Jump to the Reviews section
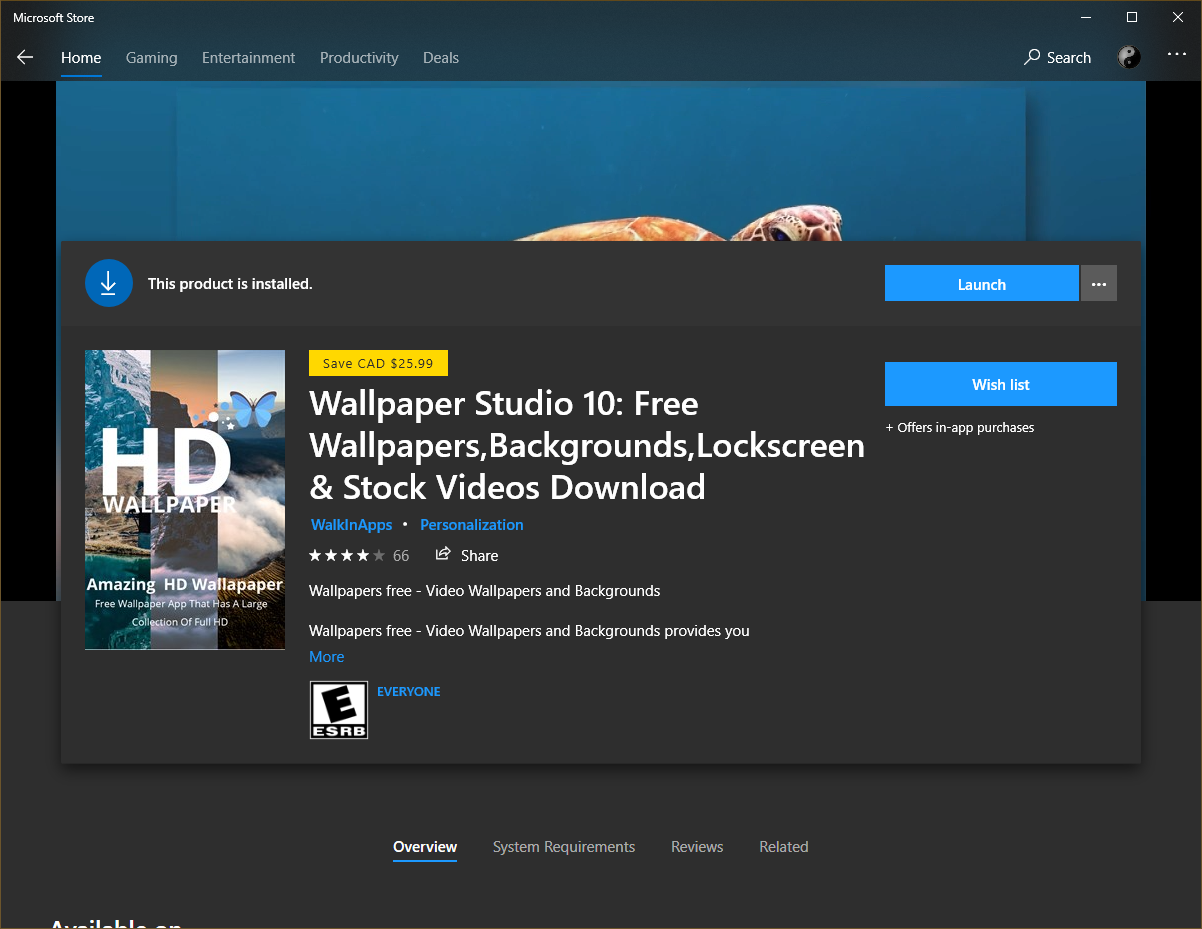1202x929 pixels. point(697,847)
